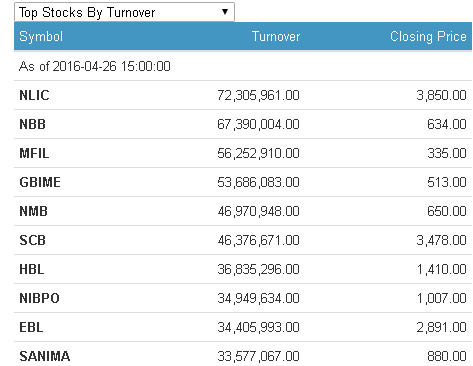Image resolution: width=473 pixels, height=366 pixels.
Task: Select closing price 634.00
Action: click(x=447, y=124)
